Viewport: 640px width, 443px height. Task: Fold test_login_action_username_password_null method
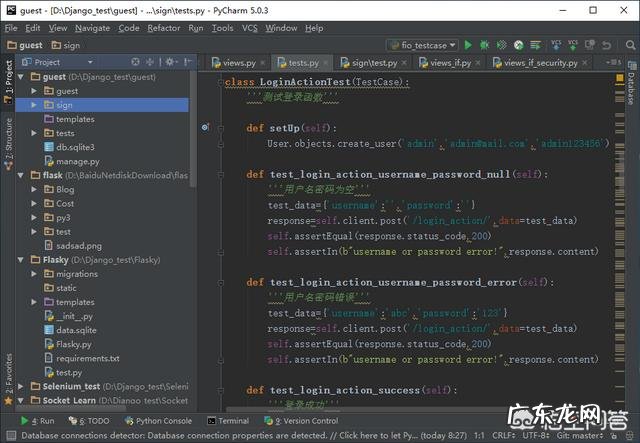tap(221, 175)
